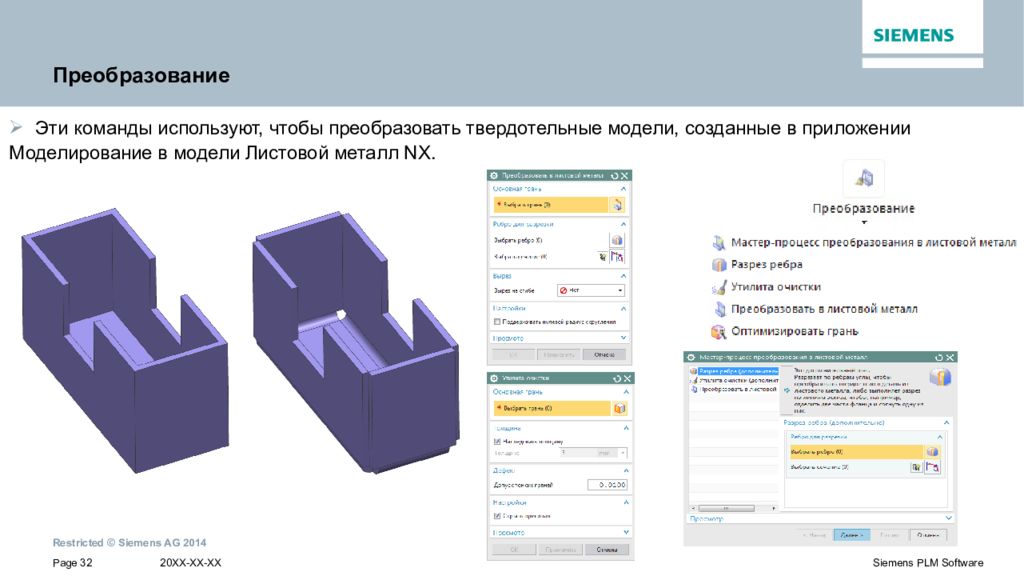Click the edge selection cube icon under Ребро для разреза

[616, 240]
